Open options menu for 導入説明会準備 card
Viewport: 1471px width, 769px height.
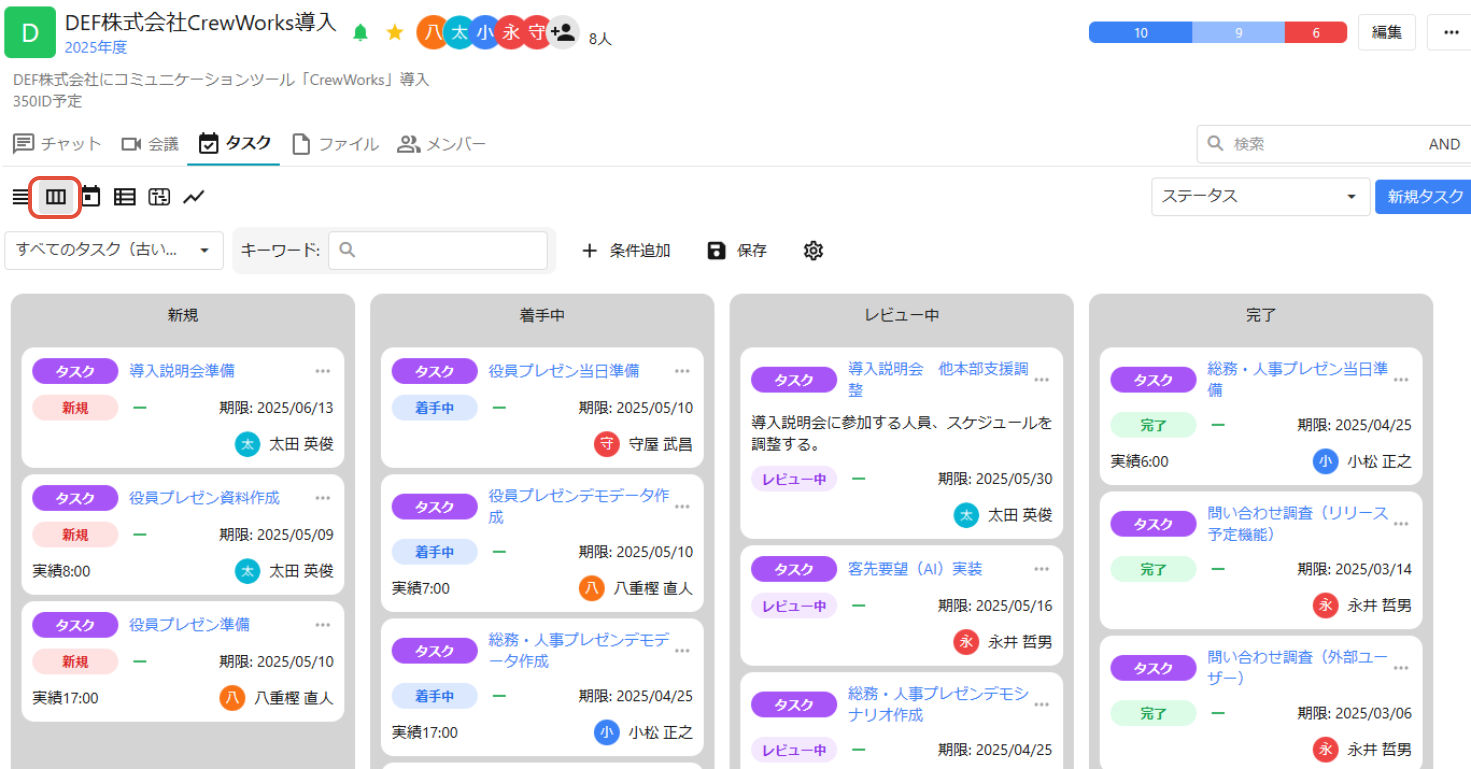[322, 371]
